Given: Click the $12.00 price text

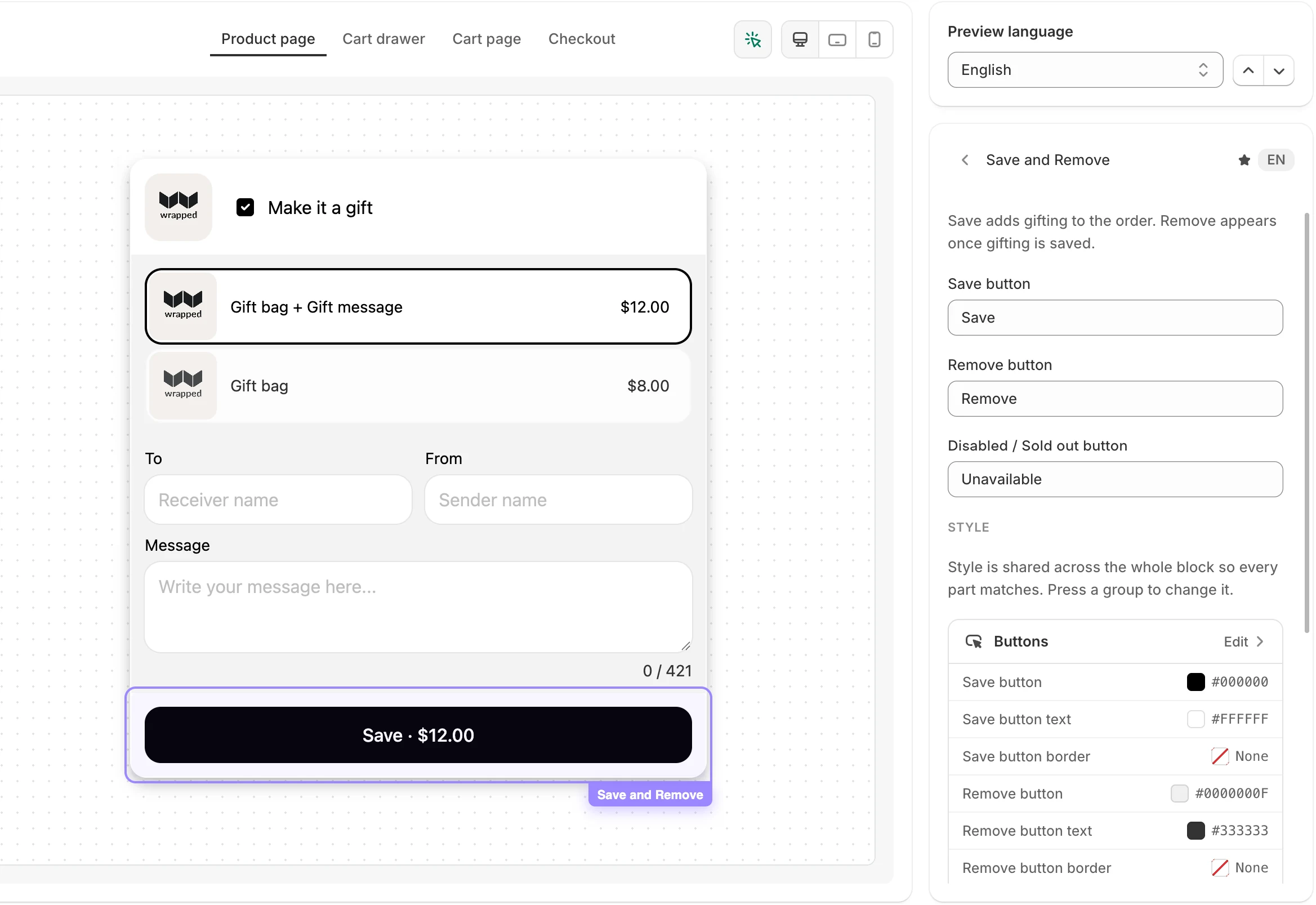Looking at the screenshot, I should [x=645, y=307].
